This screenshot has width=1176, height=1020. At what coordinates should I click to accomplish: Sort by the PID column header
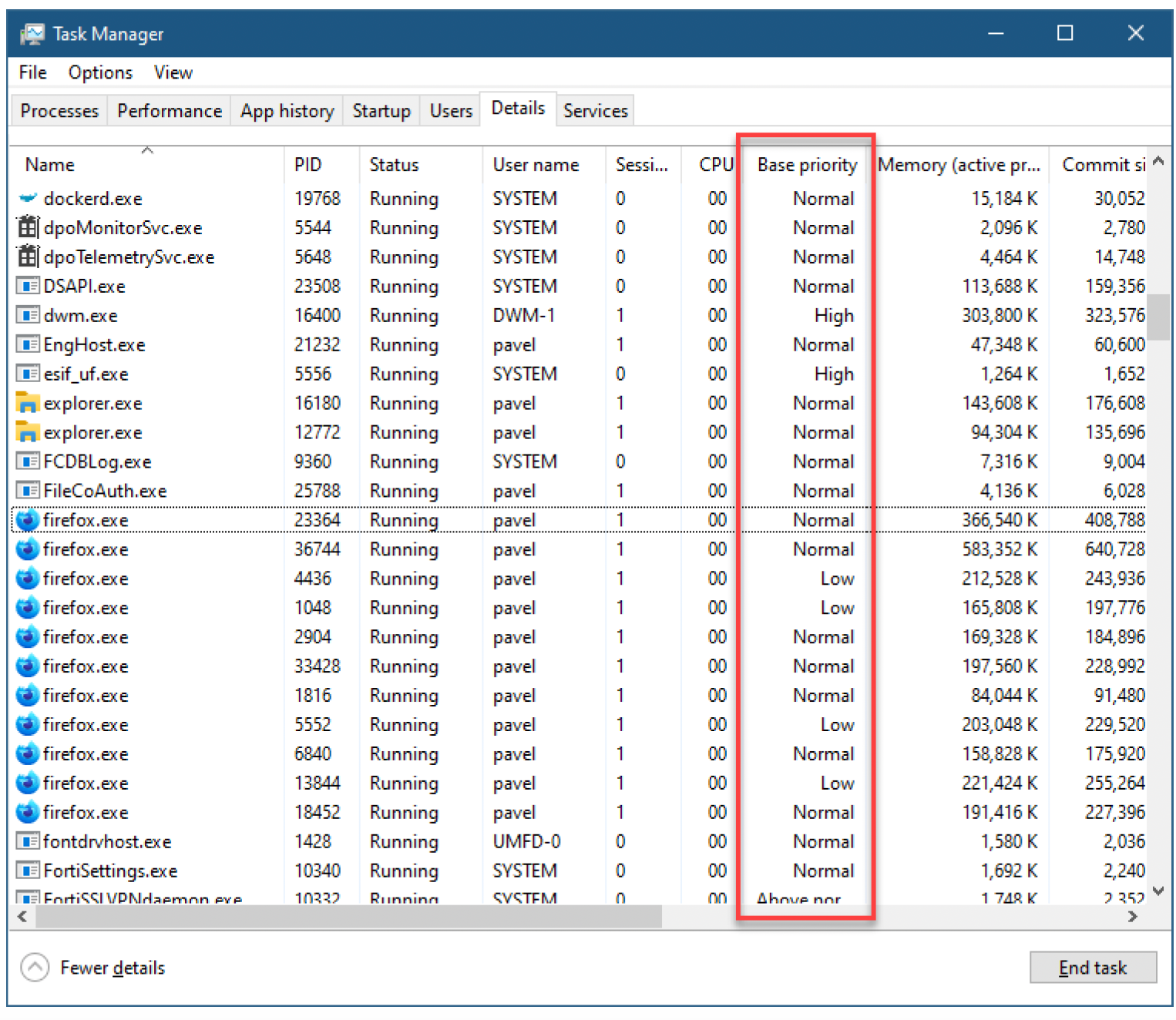(x=322, y=164)
